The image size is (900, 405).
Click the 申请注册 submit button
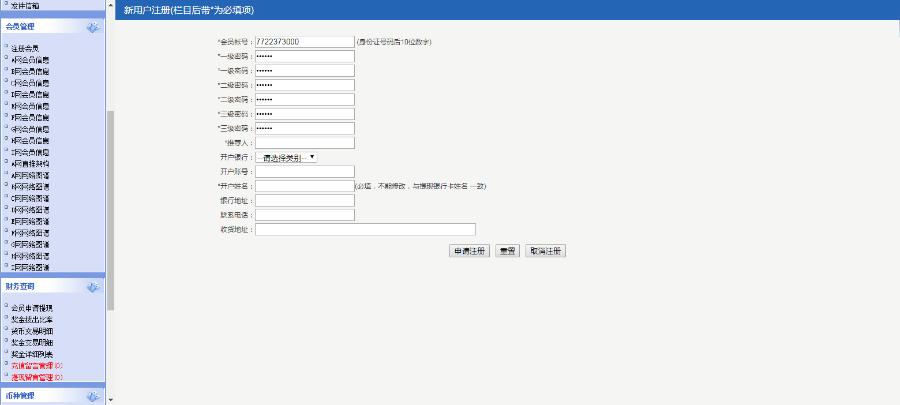pos(470,251)
